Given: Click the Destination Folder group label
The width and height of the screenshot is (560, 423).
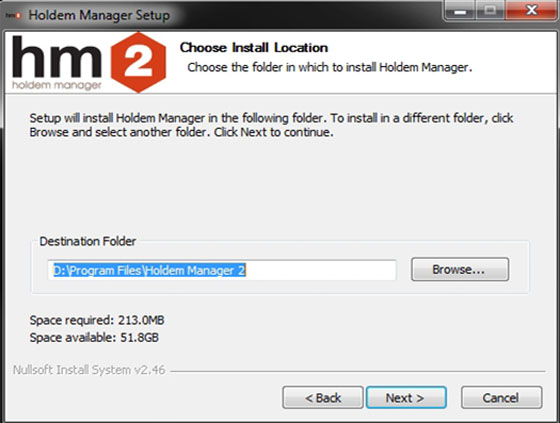Looking at the screenshot, I should point(88,241).
